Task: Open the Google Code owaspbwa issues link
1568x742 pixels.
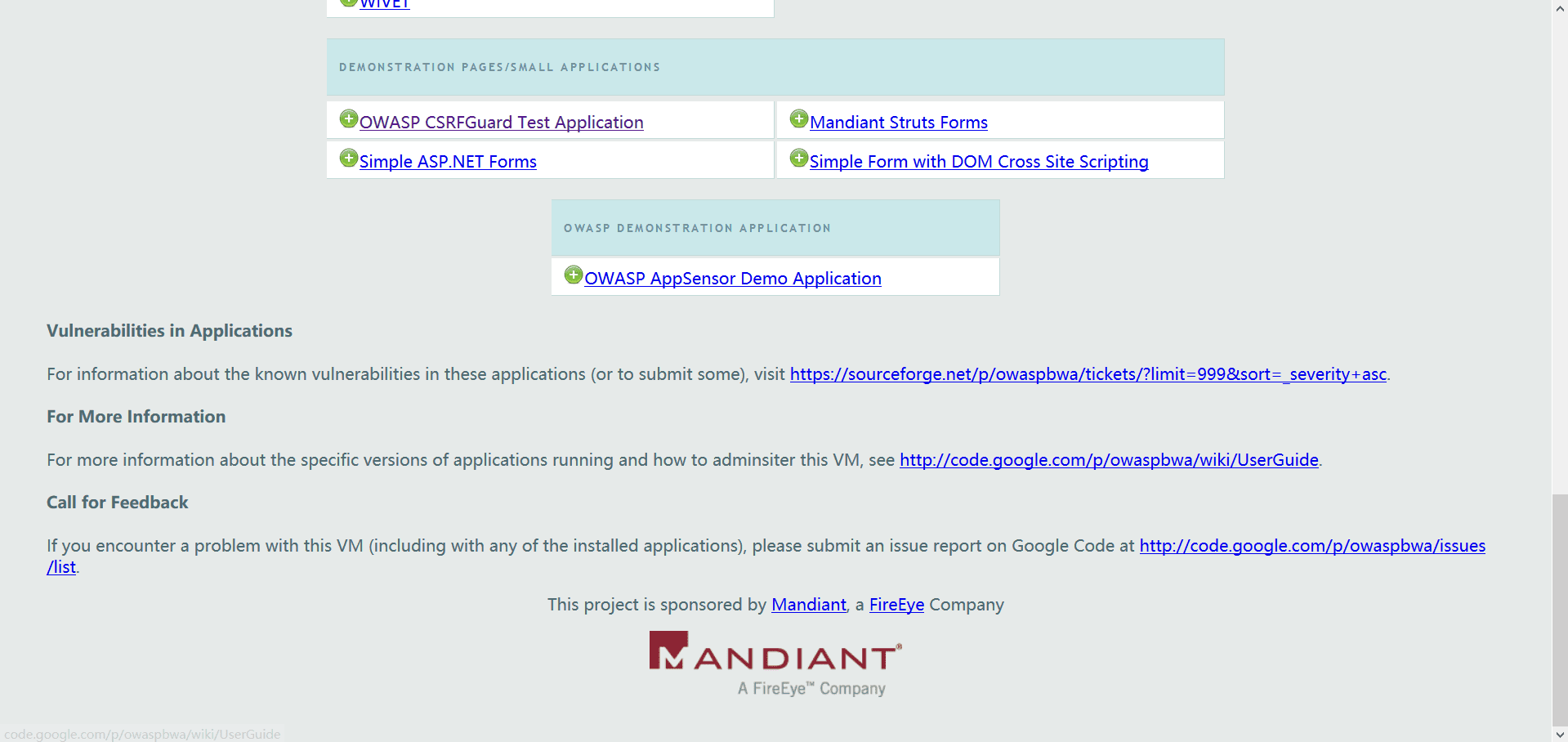Action: pyautogui.click(x=1312, y=546)
